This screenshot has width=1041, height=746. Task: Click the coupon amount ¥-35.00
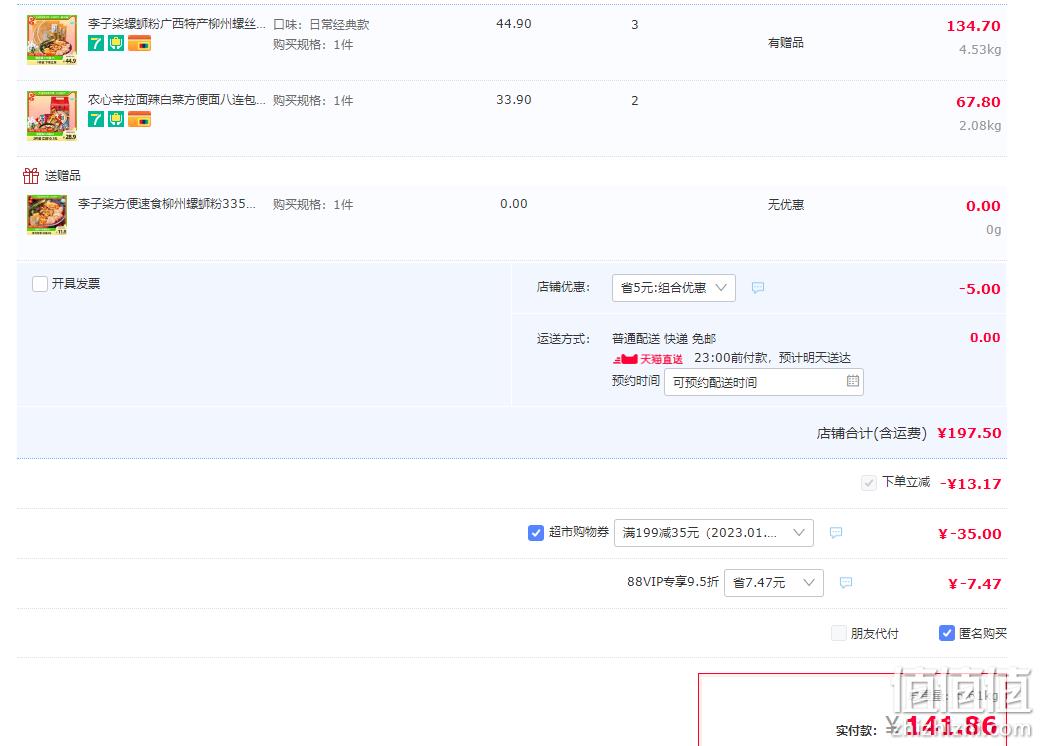969,534
